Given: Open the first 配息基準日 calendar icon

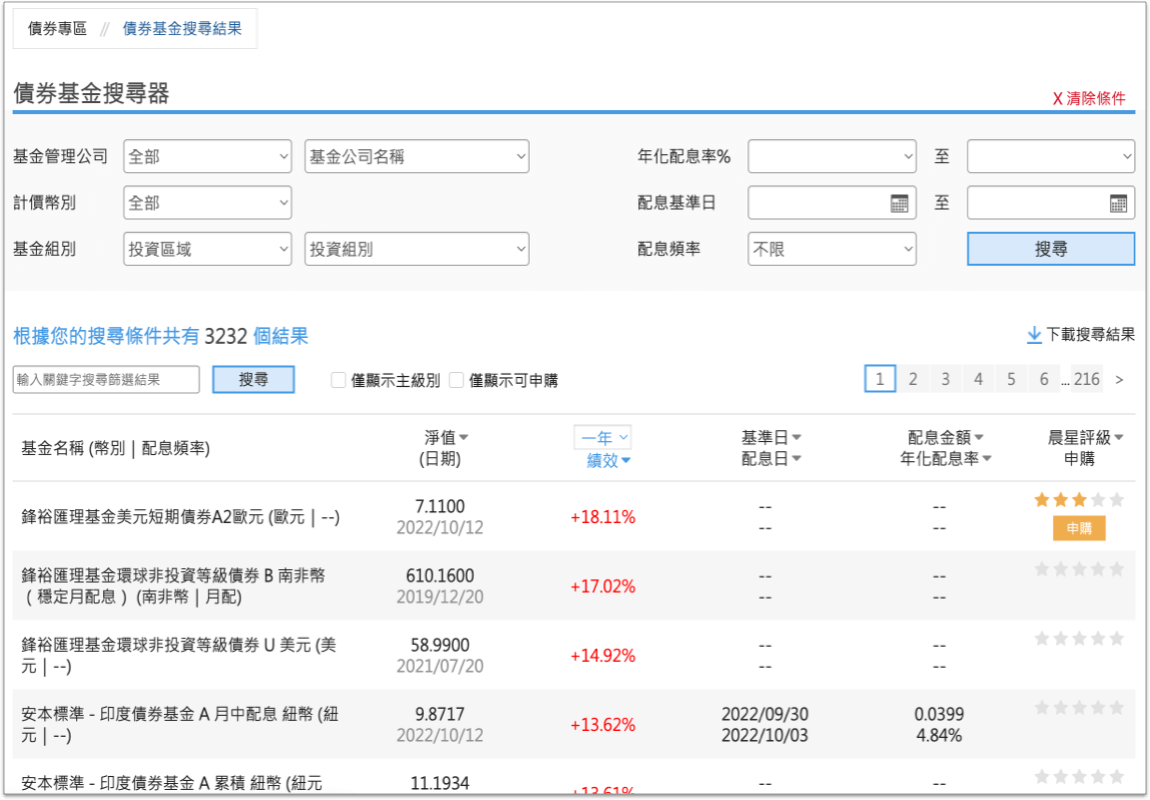Looking at the screenshot, I should pos(899,203).
